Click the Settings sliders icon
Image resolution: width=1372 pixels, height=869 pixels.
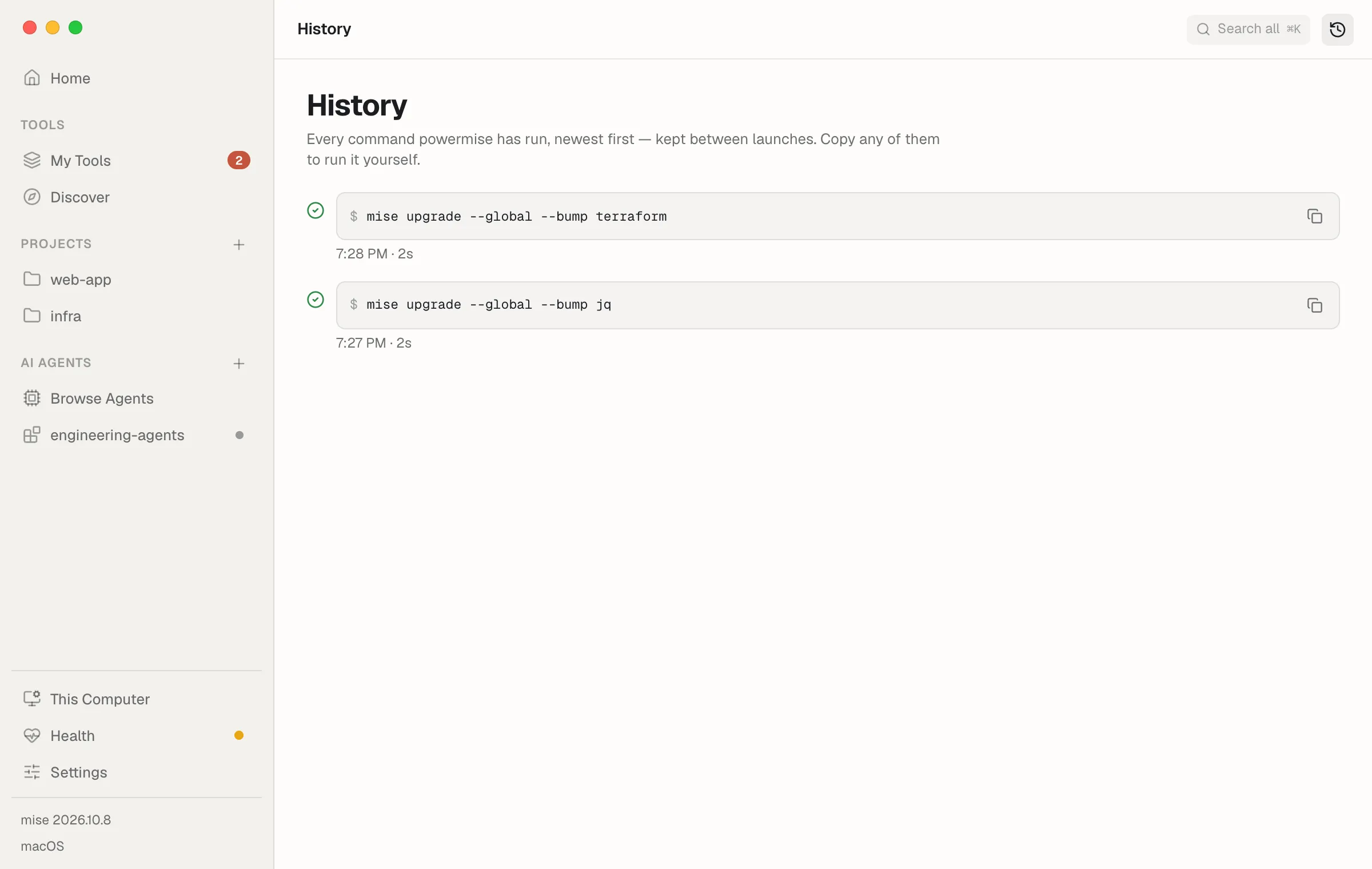[x=32, y=772]
